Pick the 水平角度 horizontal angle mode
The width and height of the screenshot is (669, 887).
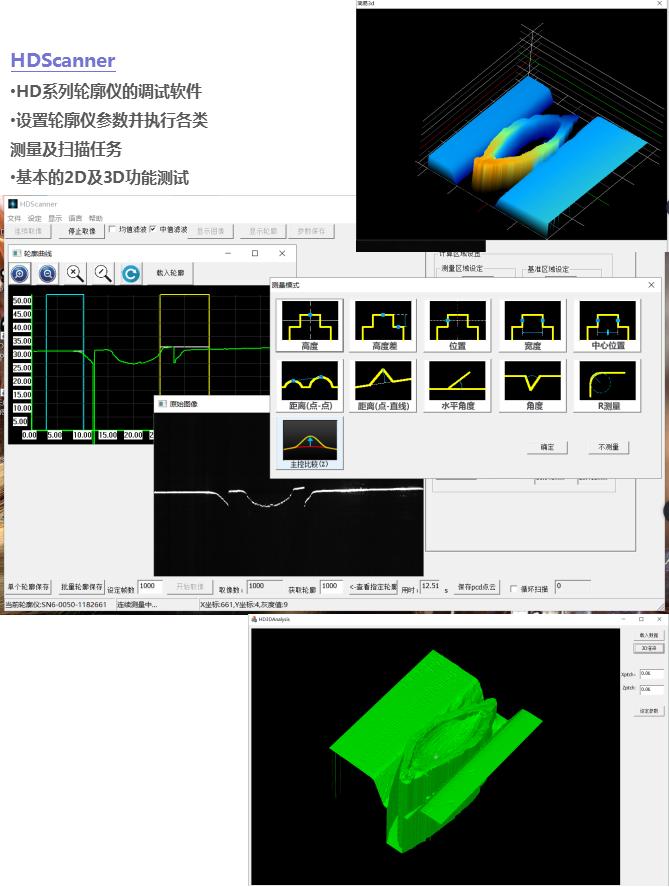(457, 385)
